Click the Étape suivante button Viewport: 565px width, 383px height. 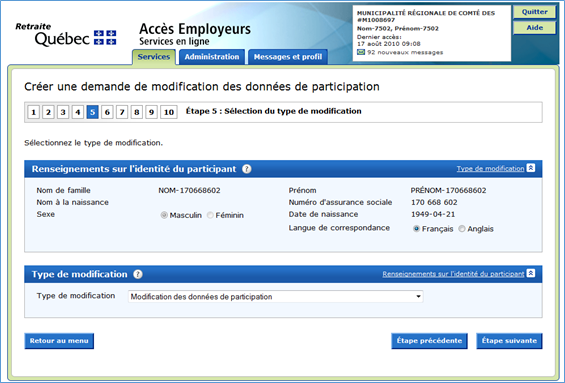(x=509, y=341)
